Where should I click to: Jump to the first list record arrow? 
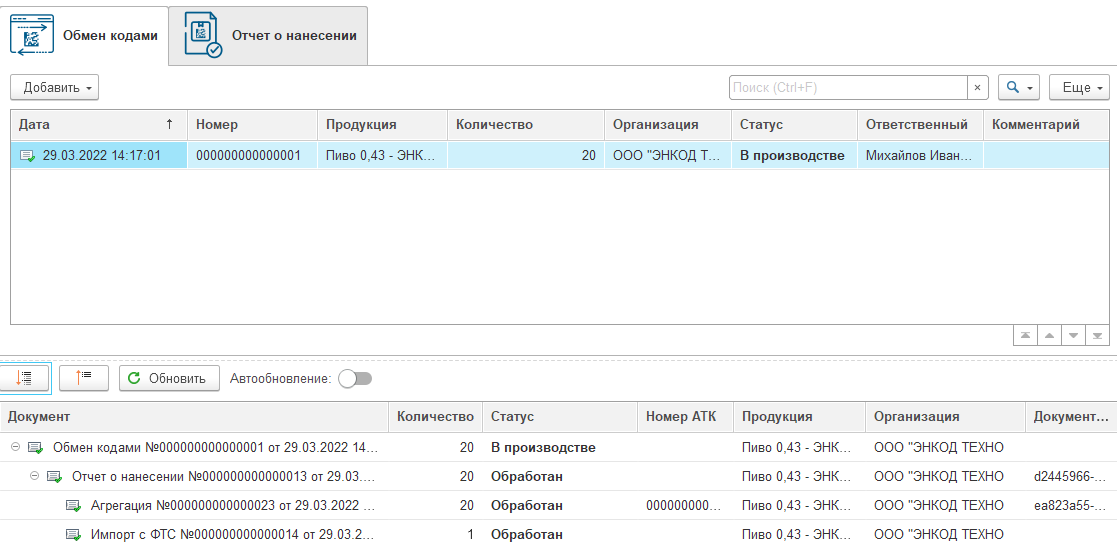tap(1026, 336)
